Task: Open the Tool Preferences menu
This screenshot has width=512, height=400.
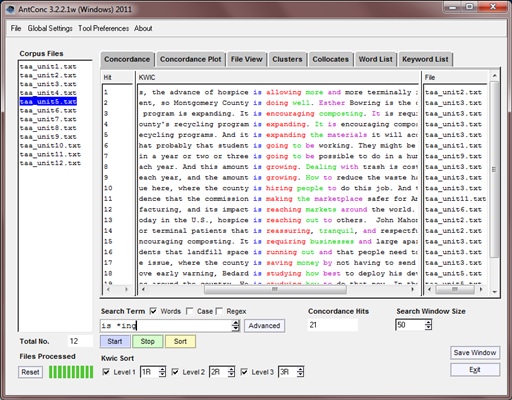Action: [103, 28]
